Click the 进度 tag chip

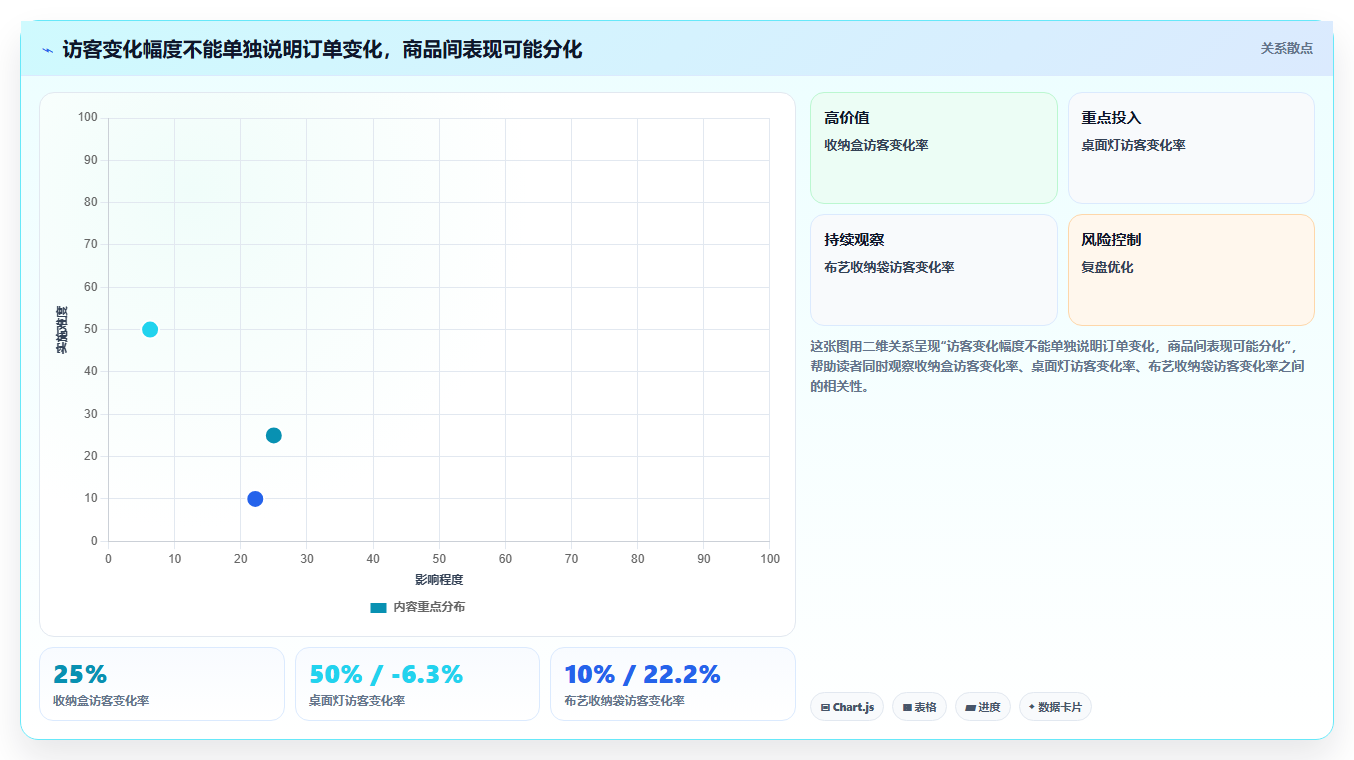coord(983,707)
